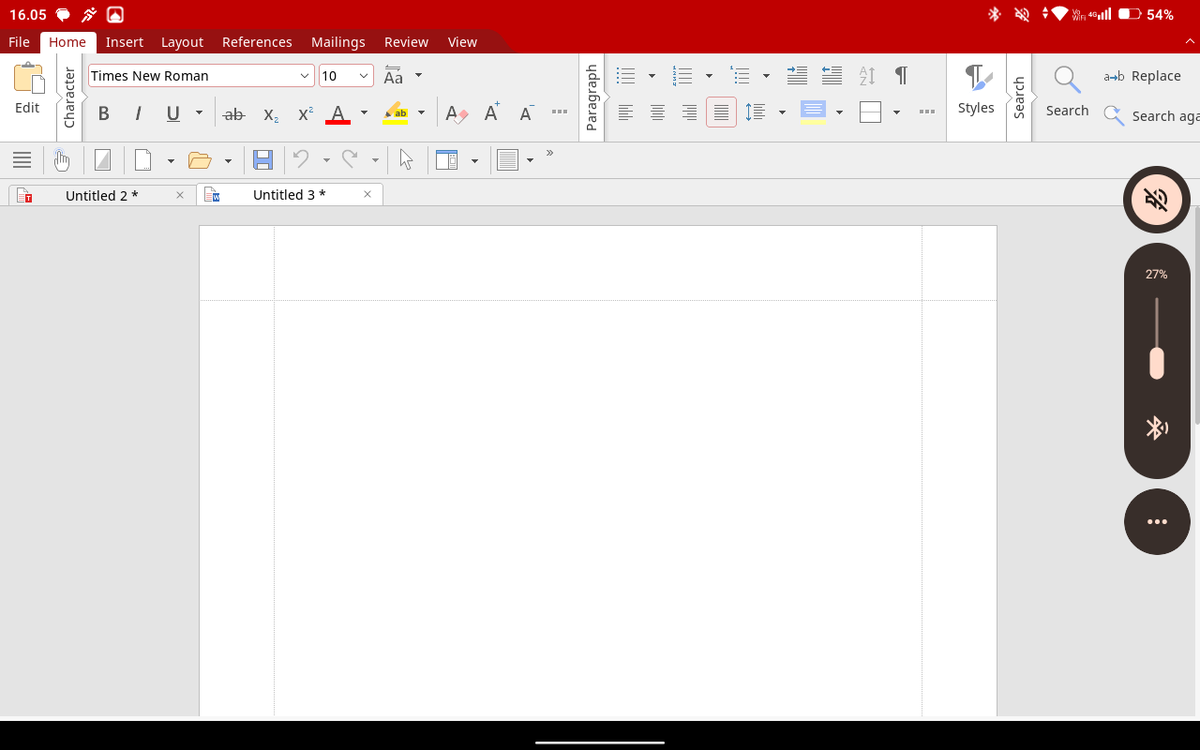
Task: Show more Character group options
Action: (x=560, y=114)
